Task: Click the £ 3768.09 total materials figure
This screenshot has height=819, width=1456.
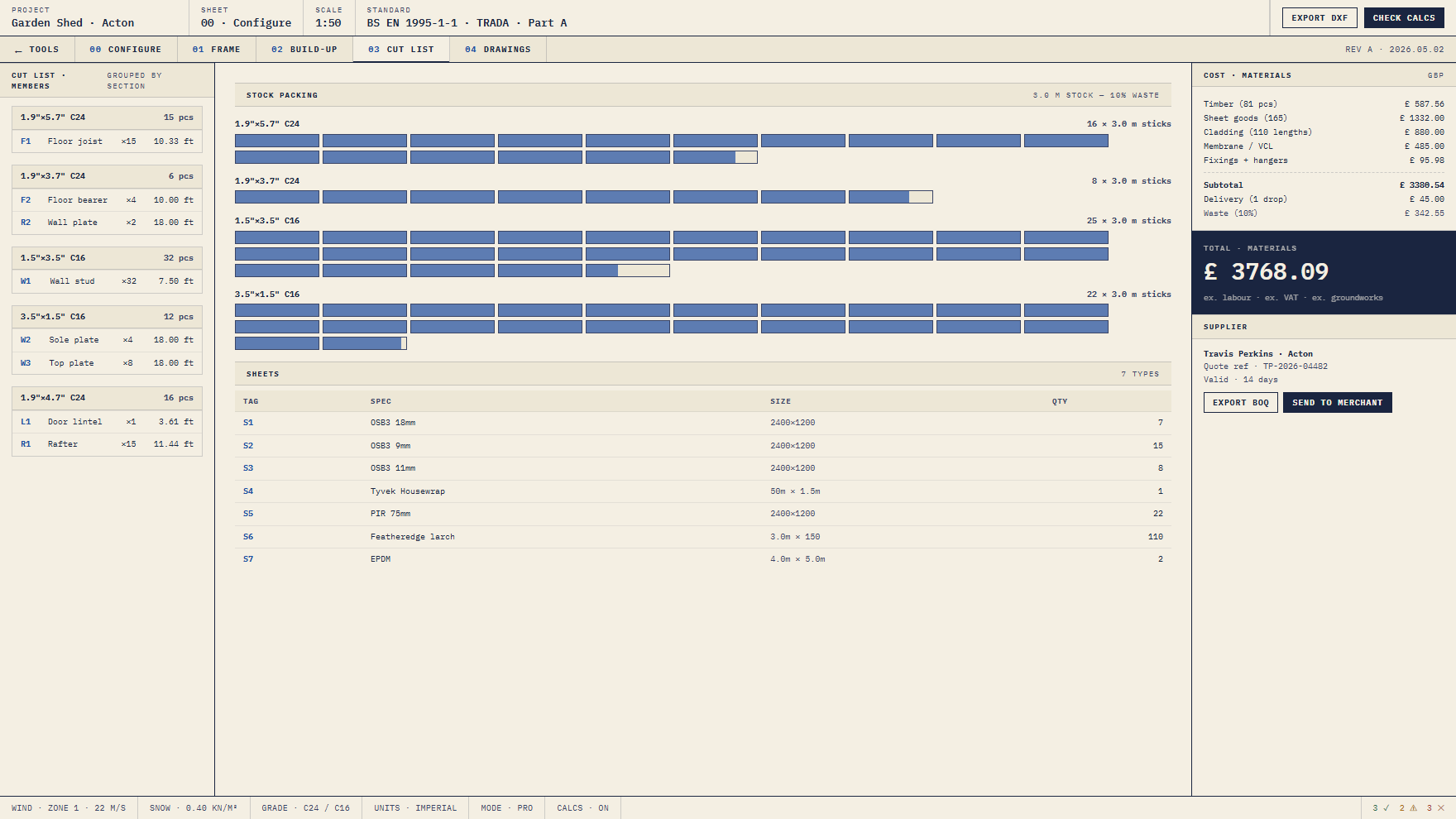Action: coord(1266,271)
